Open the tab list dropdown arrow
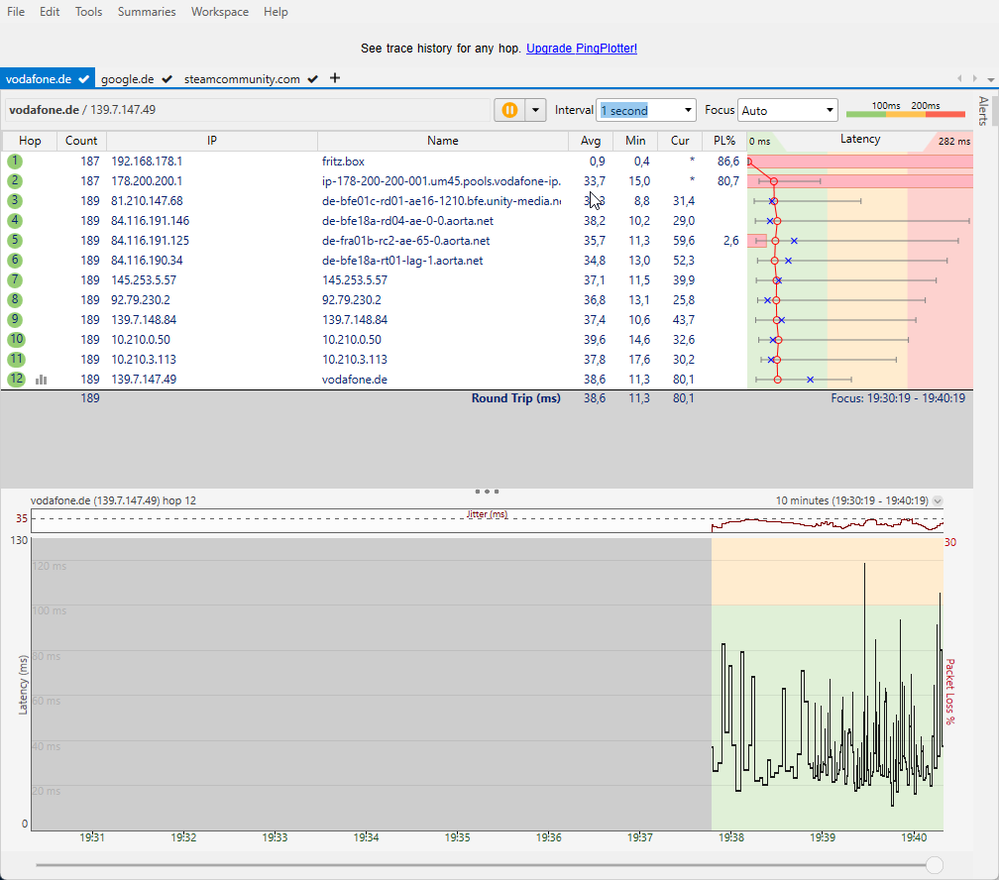Viewport: 999px width, 880px height. [991, 79]
